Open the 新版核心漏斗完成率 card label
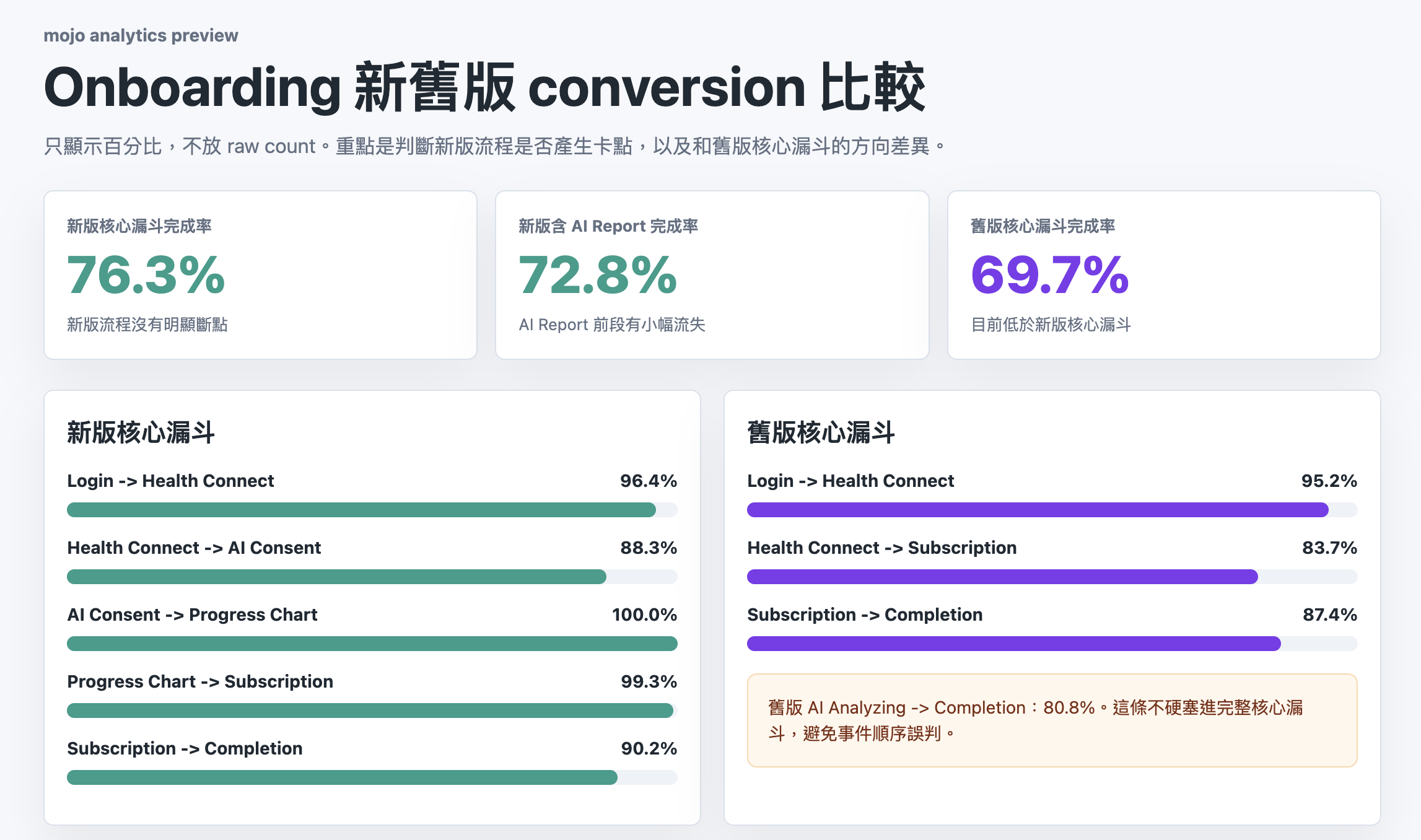 [139, 226]
